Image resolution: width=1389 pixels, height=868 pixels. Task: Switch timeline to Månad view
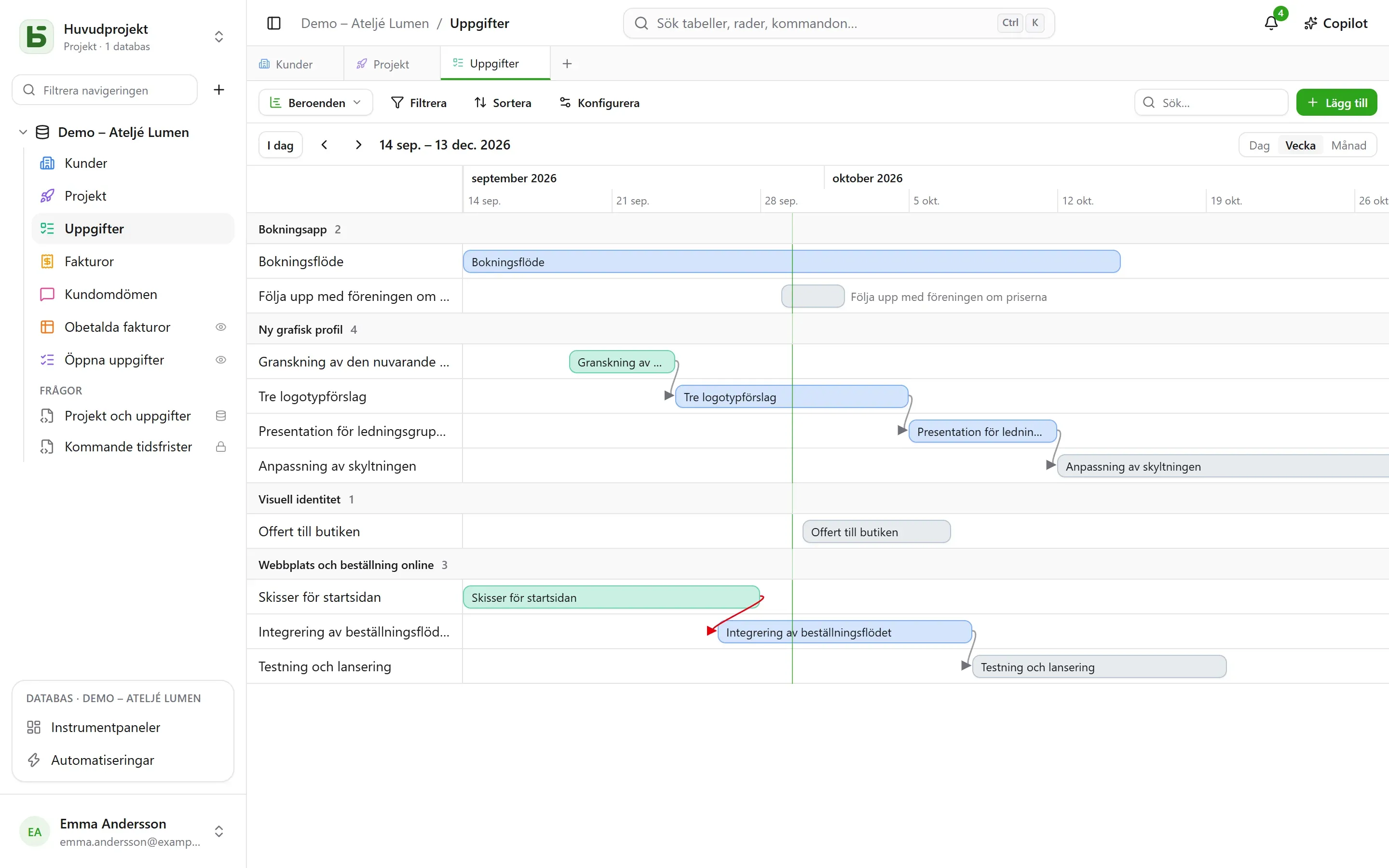(x=1348, y=145)
